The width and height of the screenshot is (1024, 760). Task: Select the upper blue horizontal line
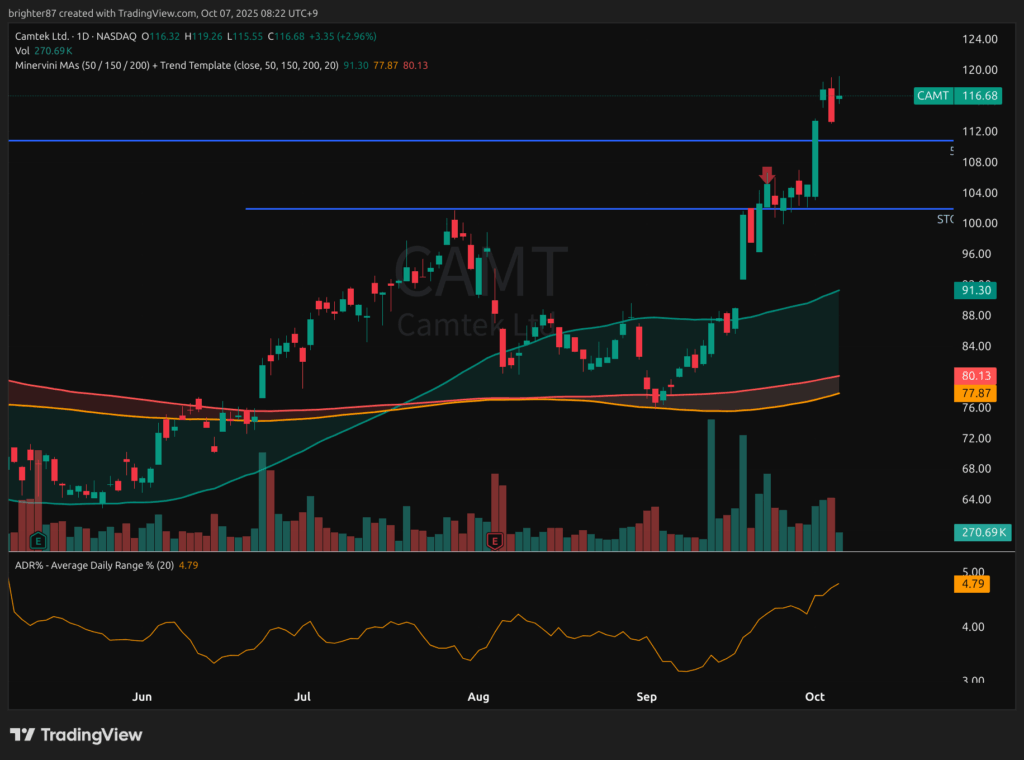click(400, 141)
